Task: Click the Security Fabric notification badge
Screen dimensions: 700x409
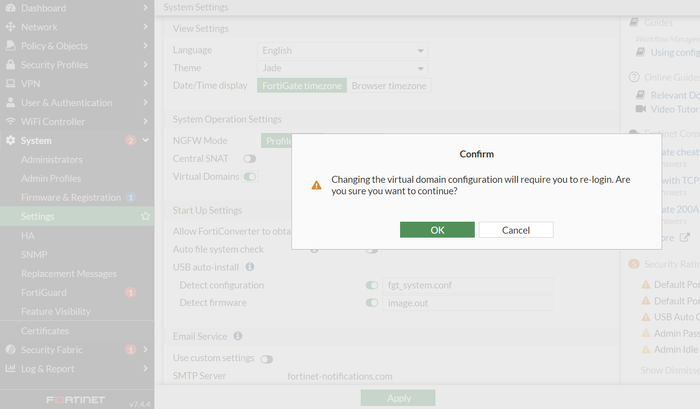Action: [131, 350]
